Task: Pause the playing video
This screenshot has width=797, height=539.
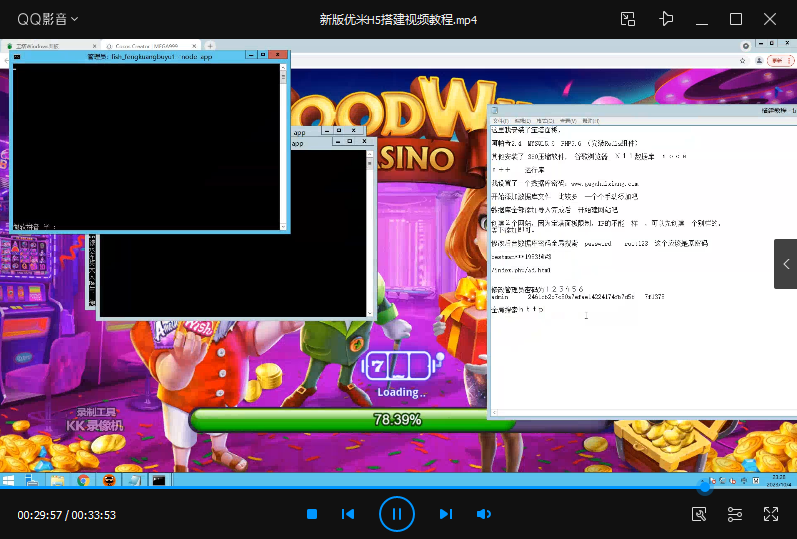Action: click(x=396, y=514)
